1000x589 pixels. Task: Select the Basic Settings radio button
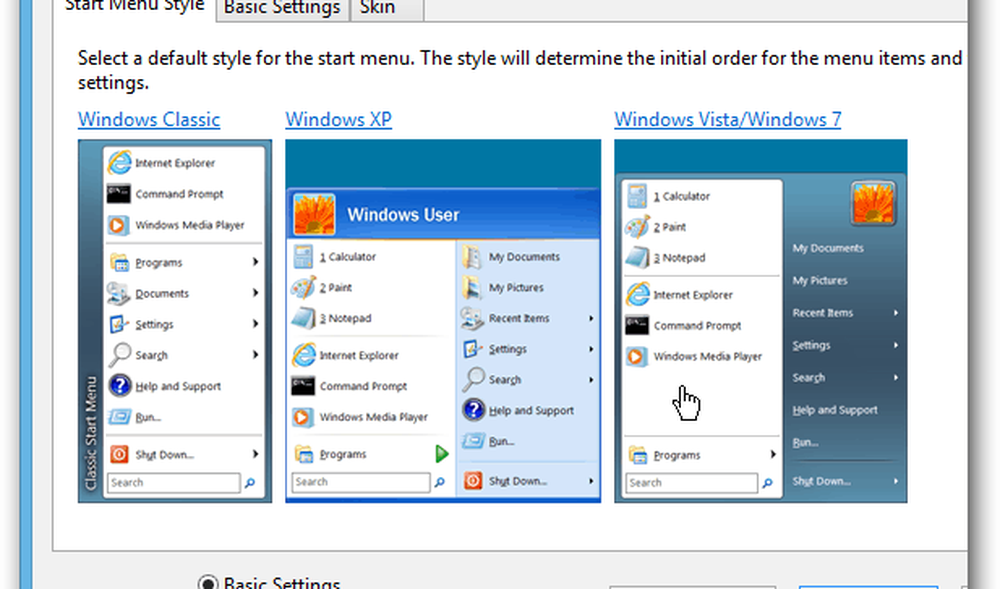pyautogui.click(x=208, y=583)
